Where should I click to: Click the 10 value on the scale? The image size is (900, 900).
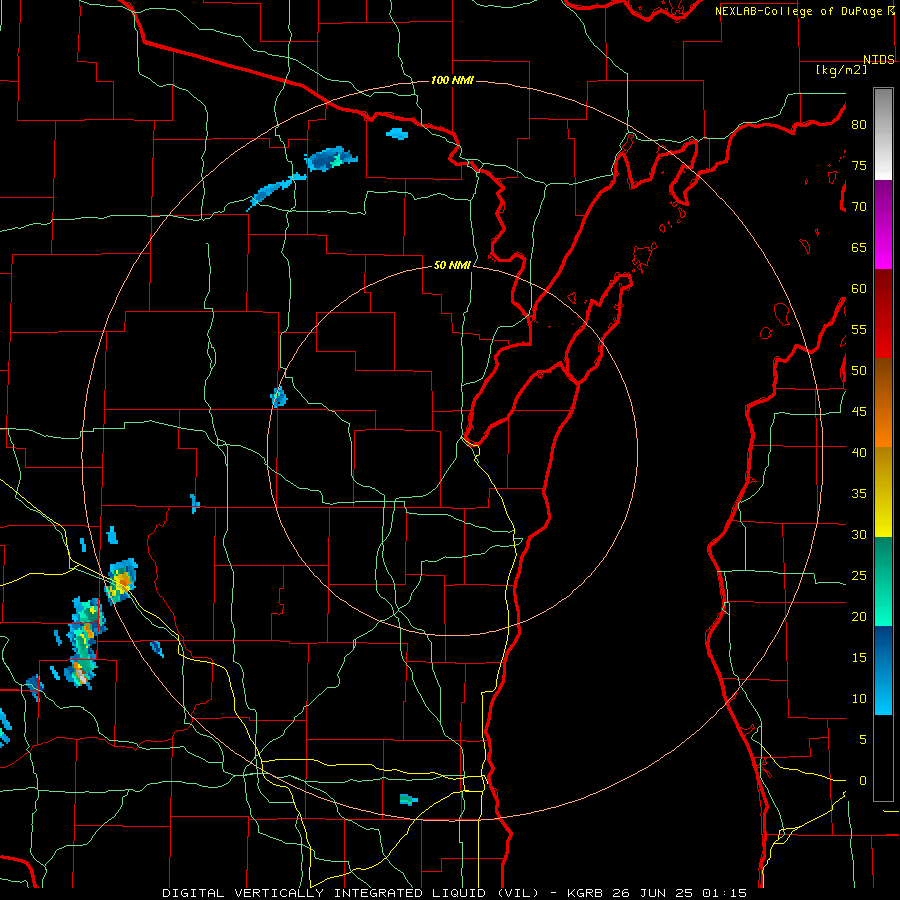pos(859,699)
